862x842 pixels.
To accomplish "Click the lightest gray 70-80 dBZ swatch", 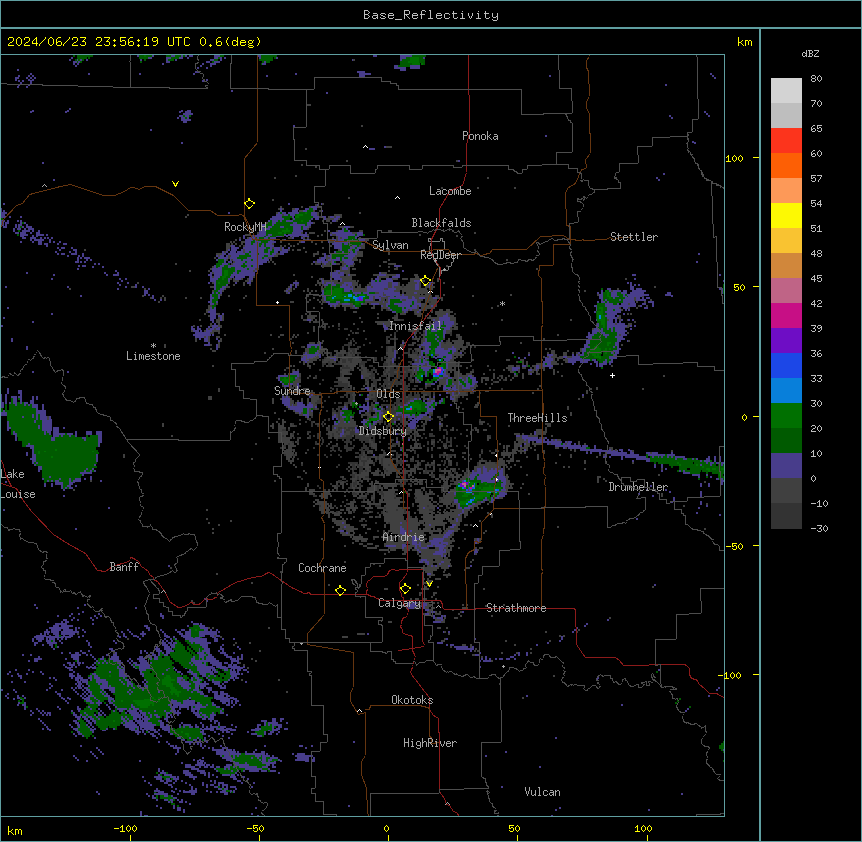I will pyautogui.click(x=786, y=91).
